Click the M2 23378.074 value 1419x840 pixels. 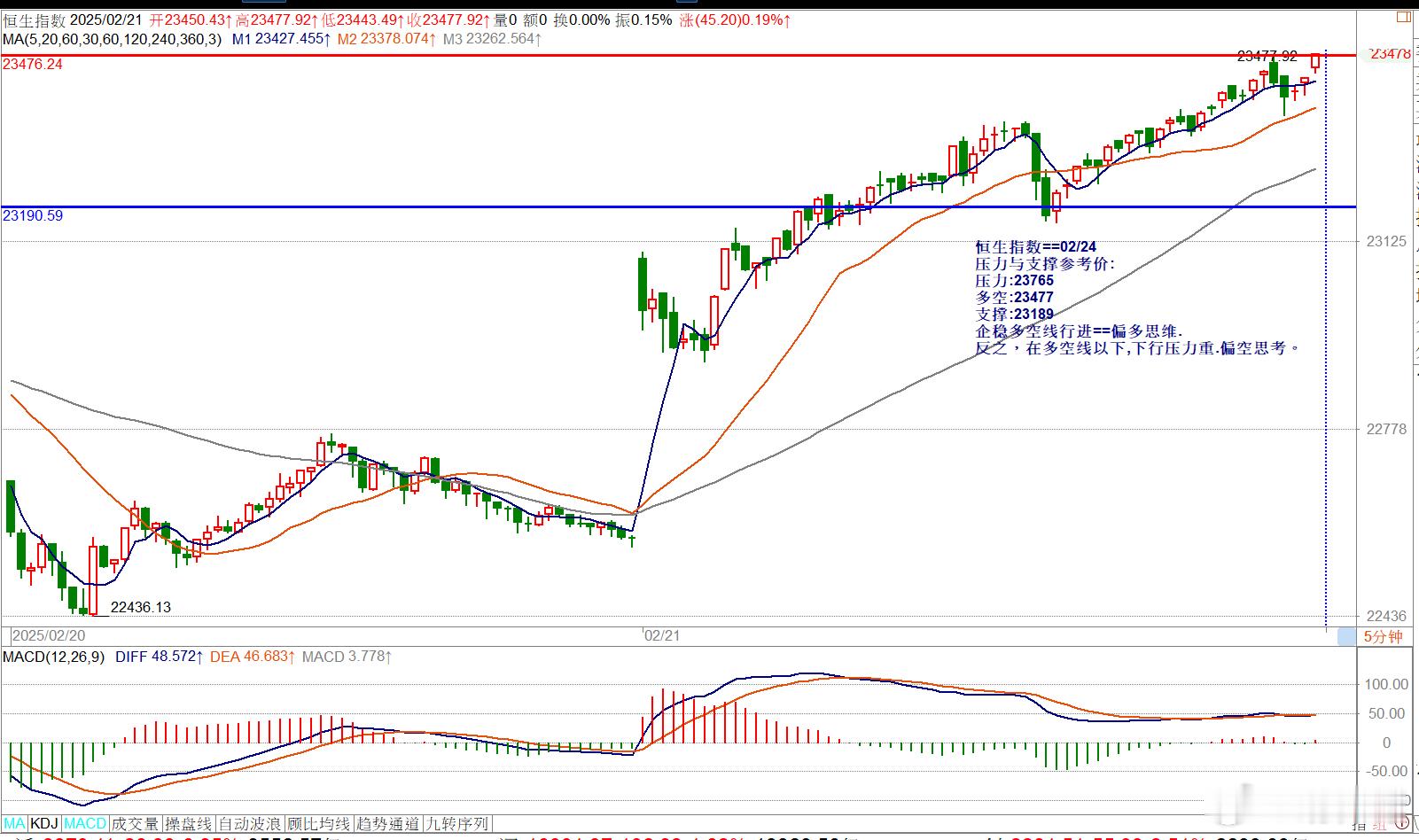pyautogui.click(x=386, y=39)
